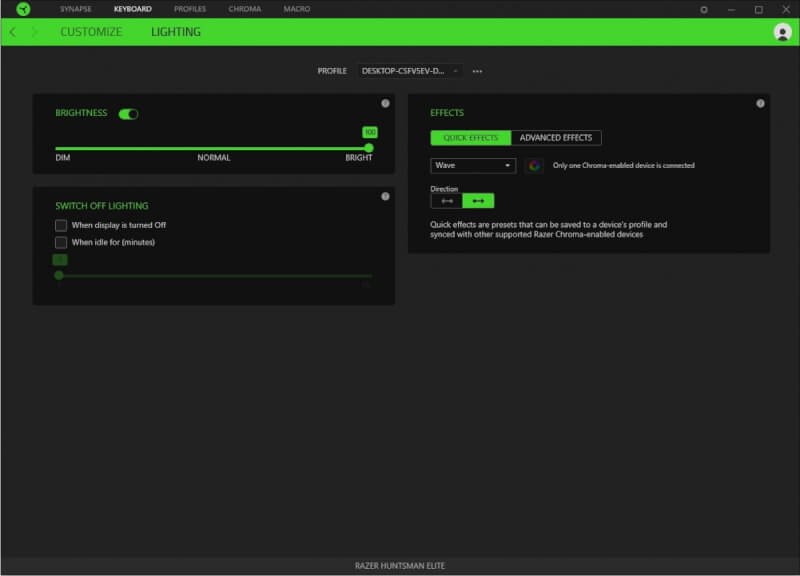Viewport: 800px width, 576px height.
Task: Enable When idle for minutes
Action: [x=61, y=242]
